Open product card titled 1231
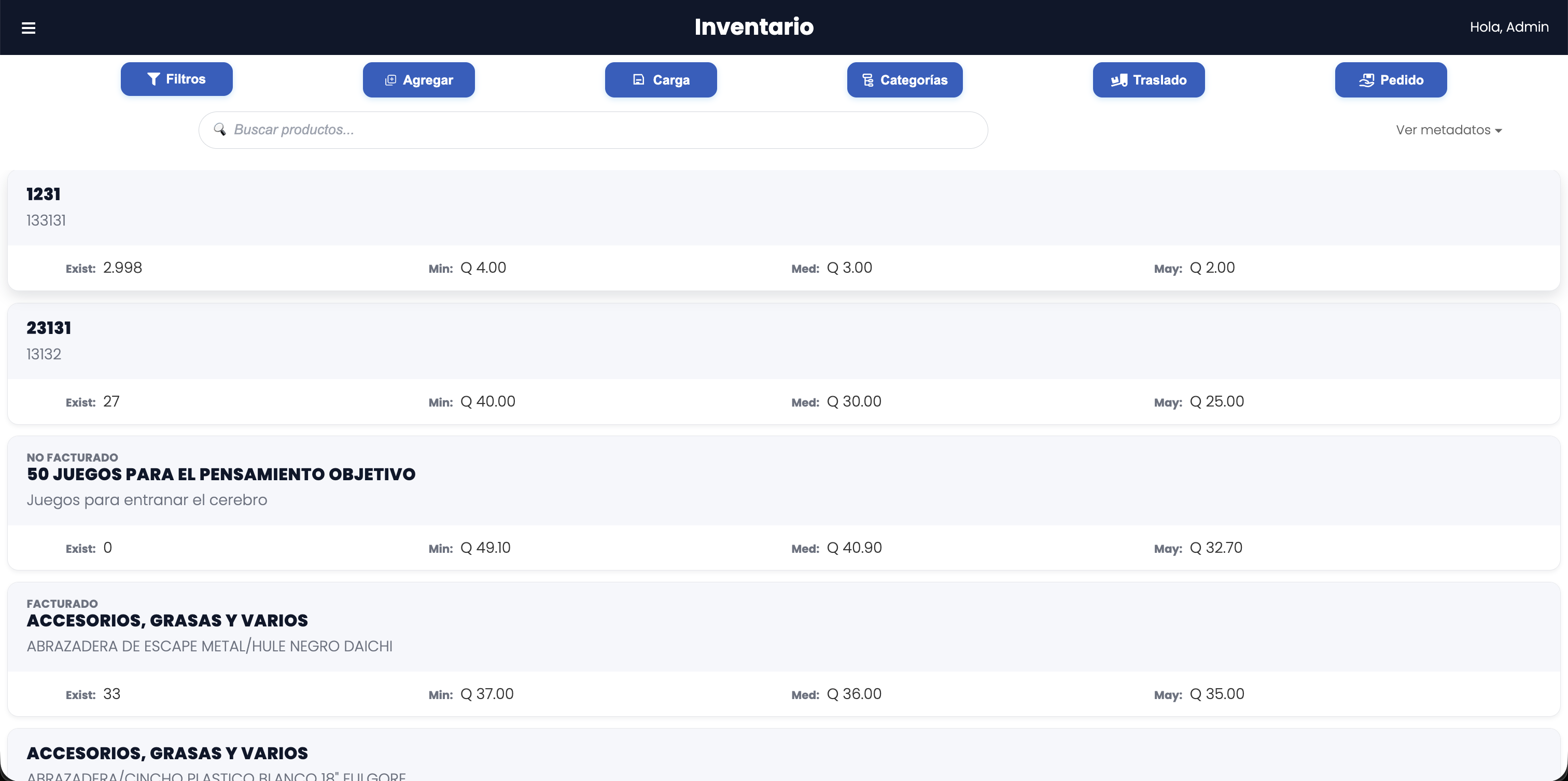1568x781 pixels. 44,194
